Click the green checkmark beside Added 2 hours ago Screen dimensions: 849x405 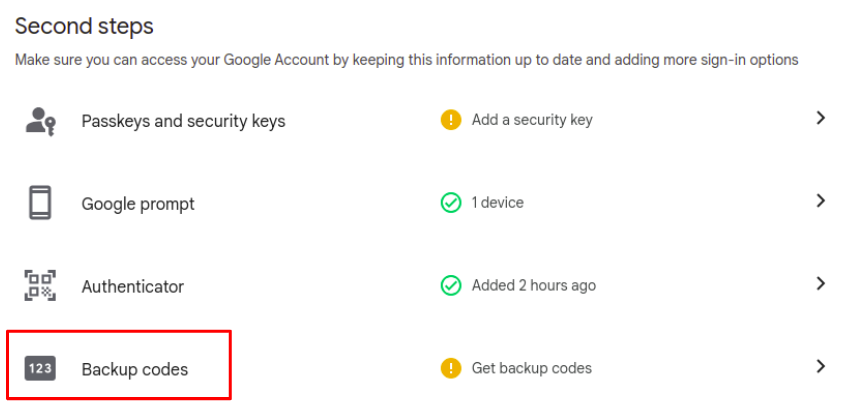pos(450,285)
